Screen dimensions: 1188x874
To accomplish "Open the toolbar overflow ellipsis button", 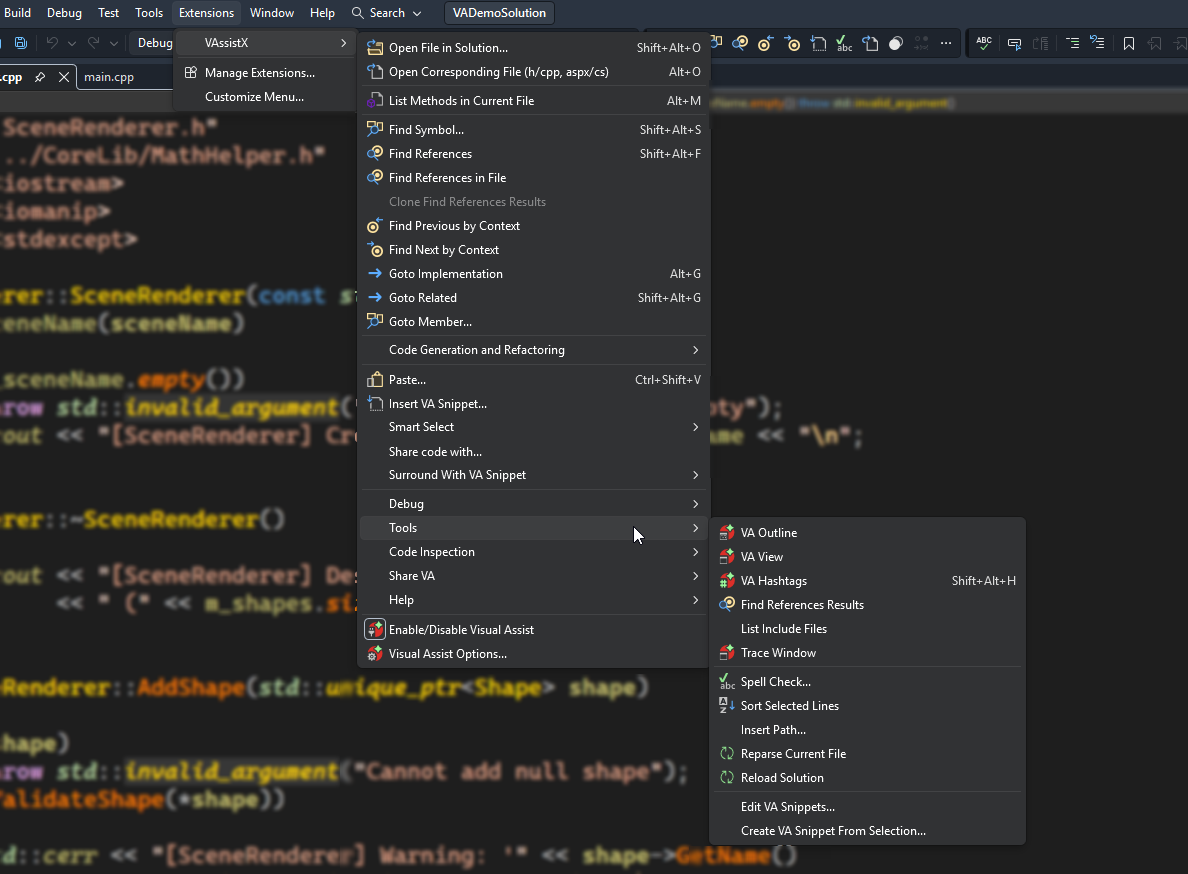I will coord(946,43).
